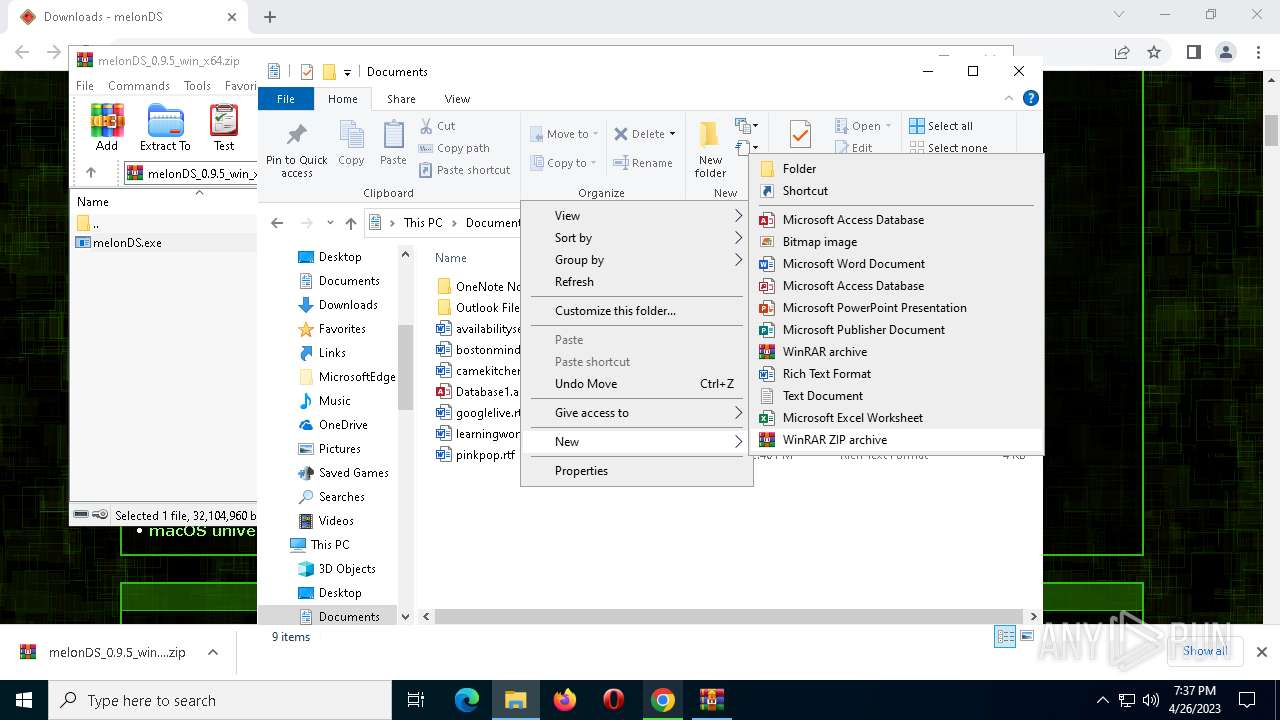1280x720 pixels.
Task: Create new Shortcut from submenu
Action: click(896, 191)
